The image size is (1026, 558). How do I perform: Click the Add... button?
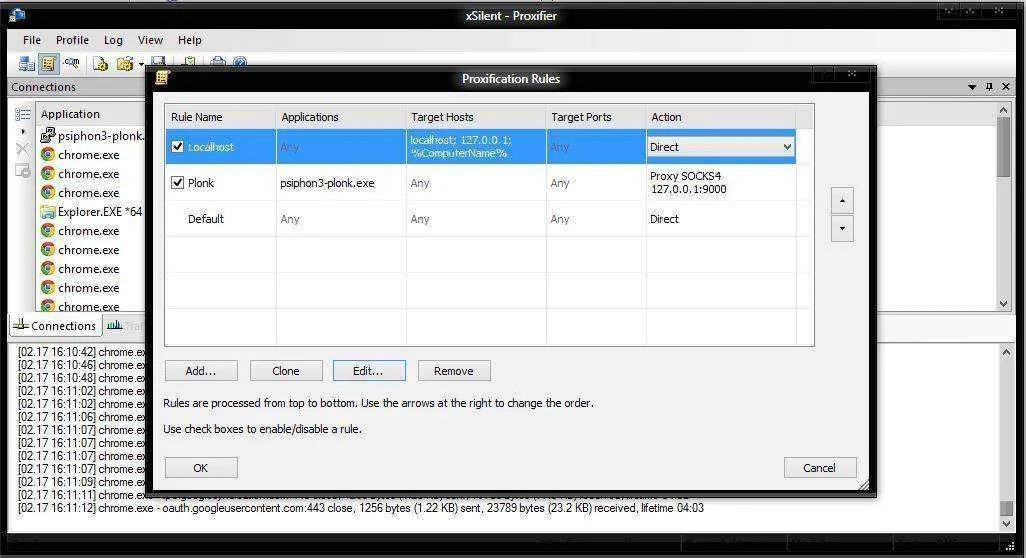point(201,371)
